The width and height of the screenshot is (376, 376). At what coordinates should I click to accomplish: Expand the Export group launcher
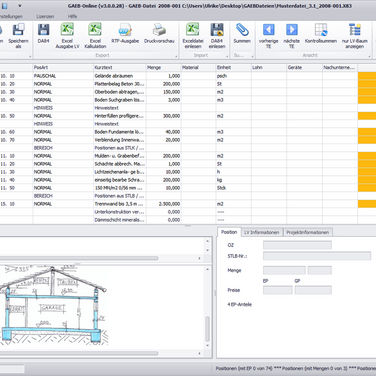point(176,56)
